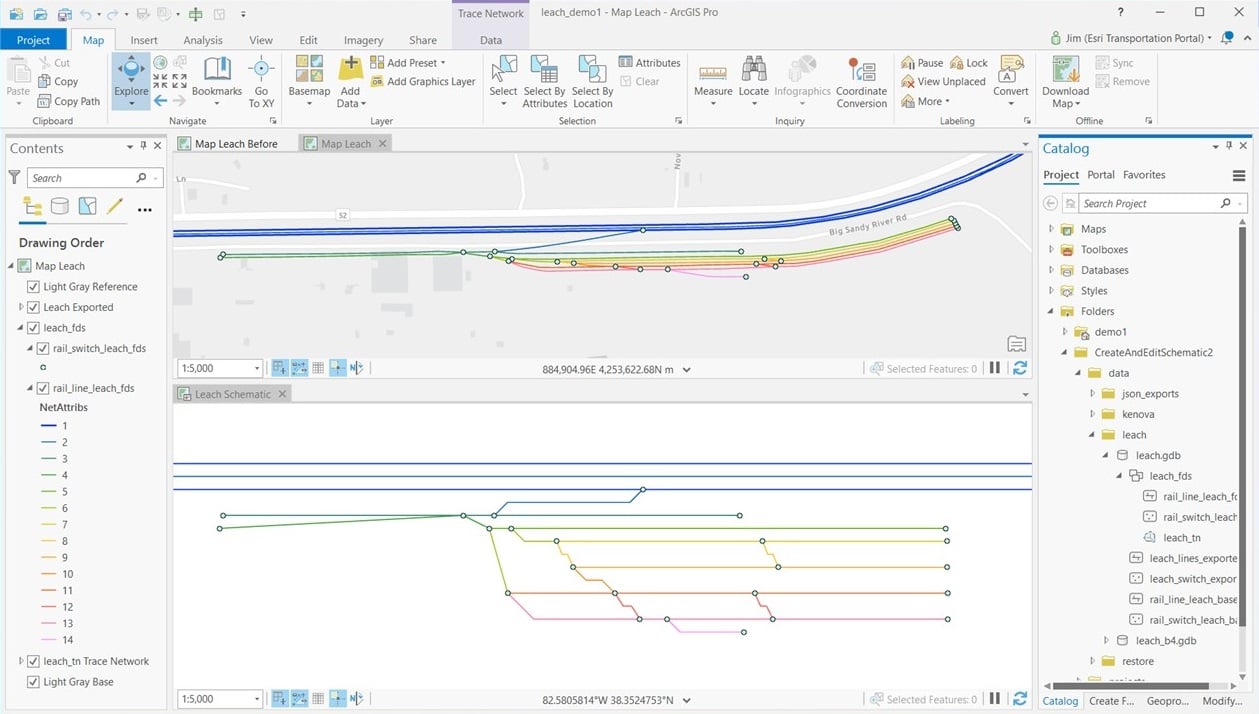
Task: Open the Bookmarks menu
Action: tap(217, 81)
